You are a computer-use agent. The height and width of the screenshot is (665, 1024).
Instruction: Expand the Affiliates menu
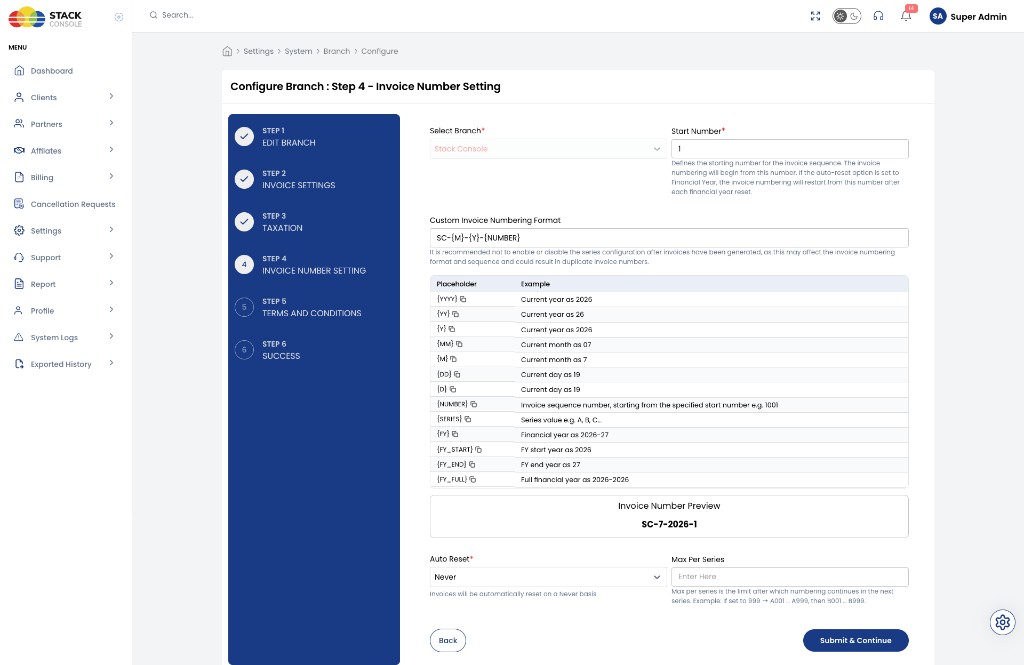tap(65, 151)
